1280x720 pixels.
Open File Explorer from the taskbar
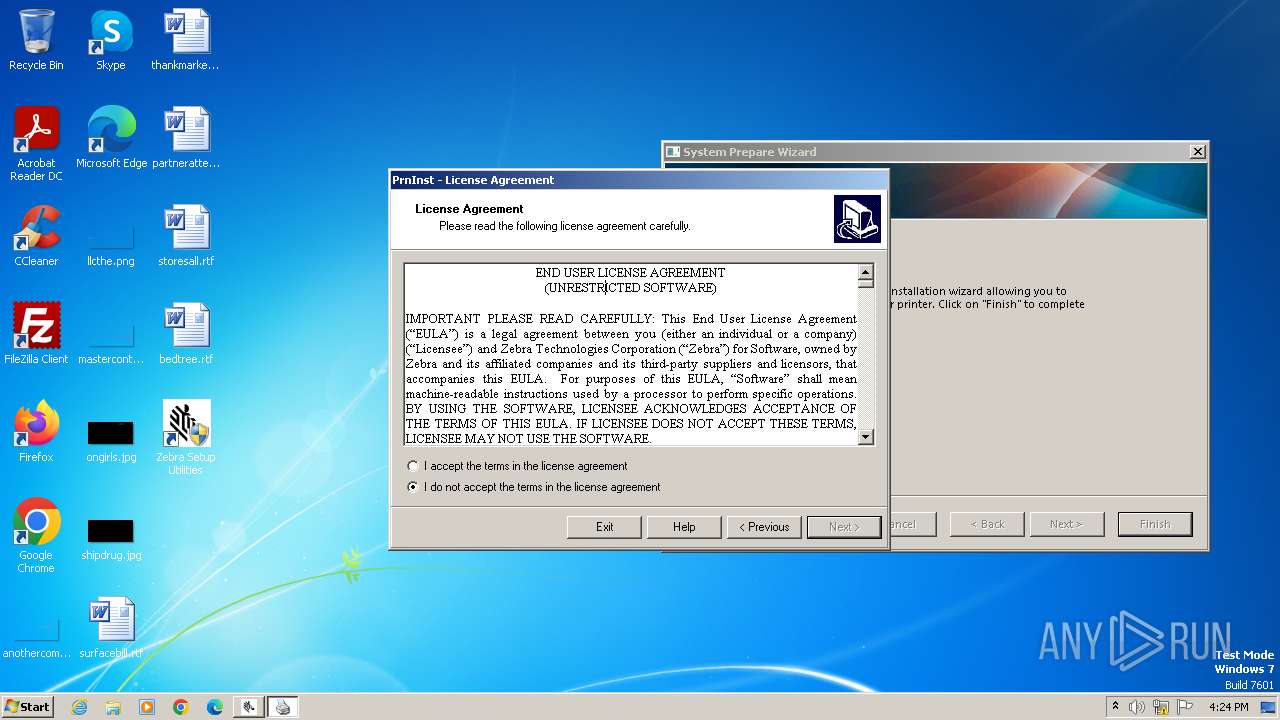113,707
